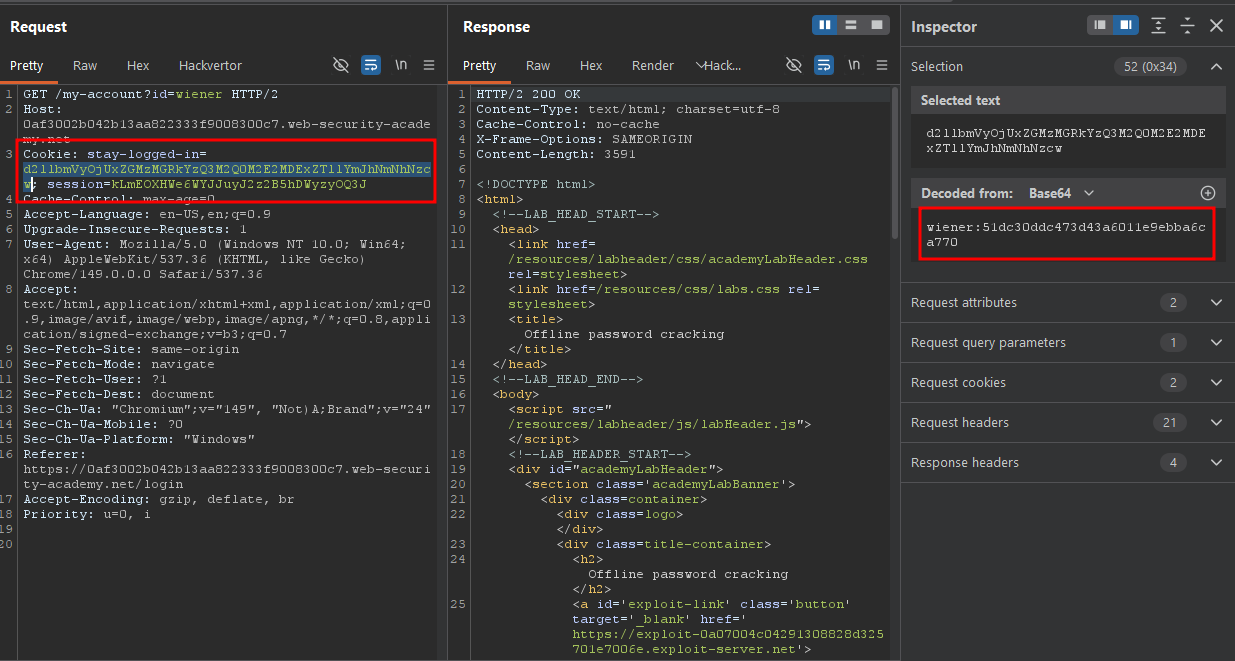Click the Response panel vertical scrollbar

pyautogui.click(x=894, y=162)
